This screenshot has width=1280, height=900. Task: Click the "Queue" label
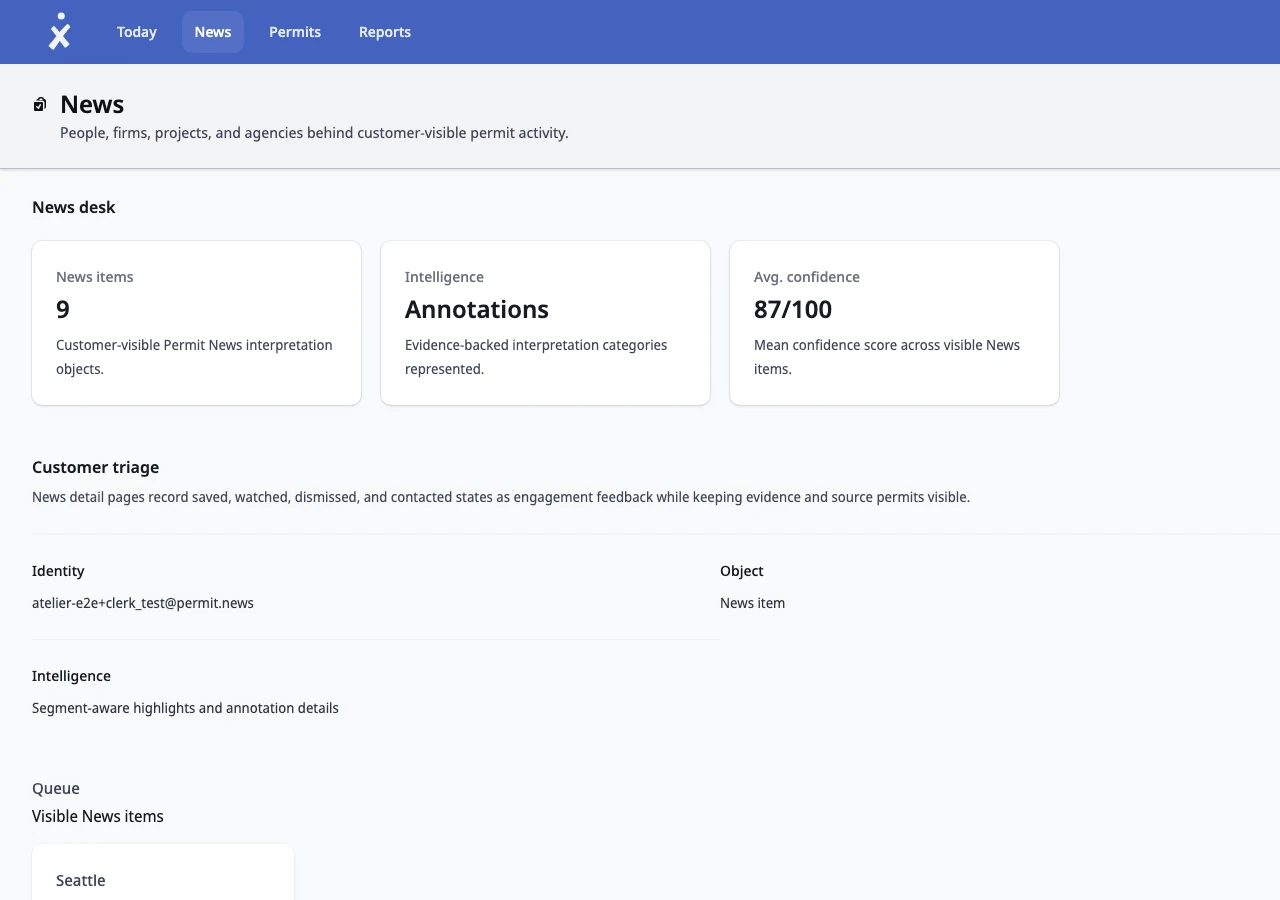pyautogui.click(x=56, y=788)
